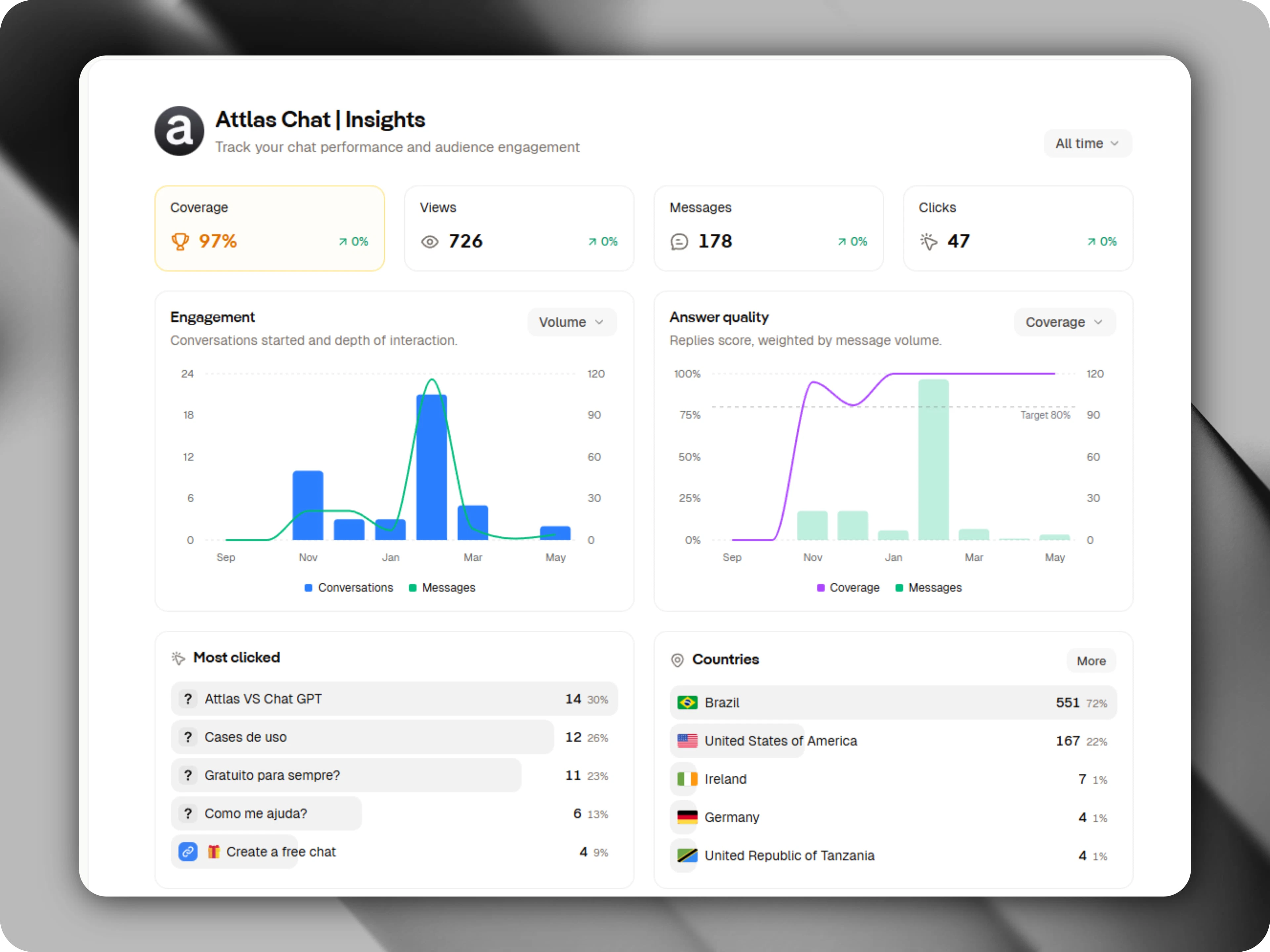The width and height of the screenshot is (1270, 952).
Task: Click question mark icon beside Como me ajuda?
Action: (188, 814)
